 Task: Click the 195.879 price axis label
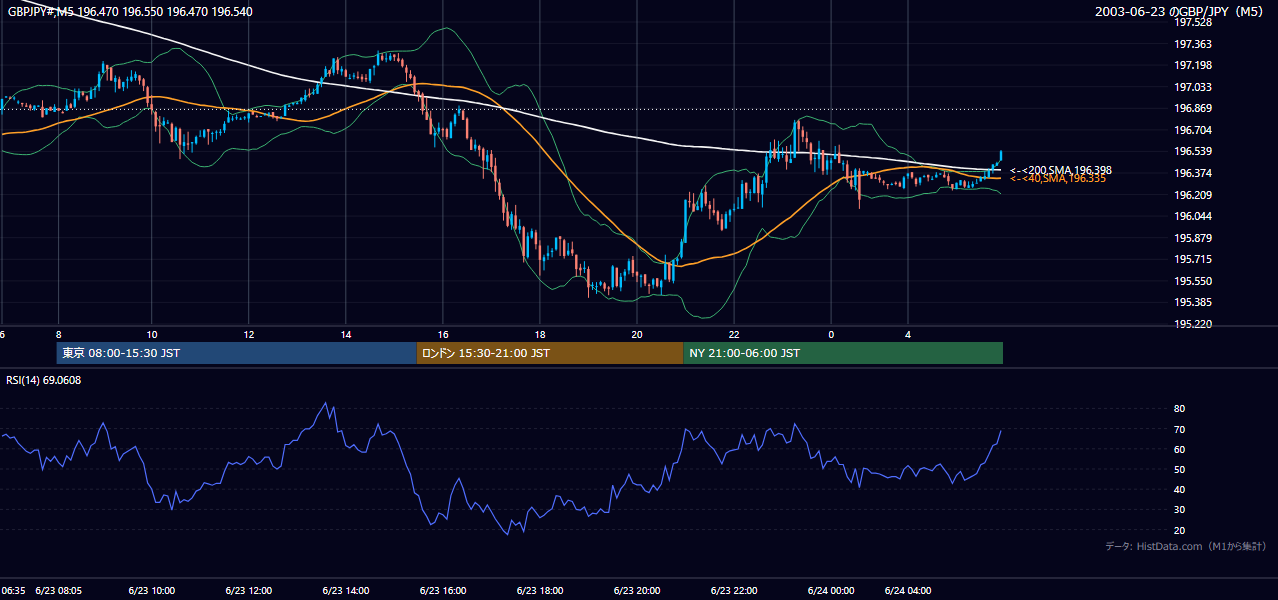tap(1195, 238)
